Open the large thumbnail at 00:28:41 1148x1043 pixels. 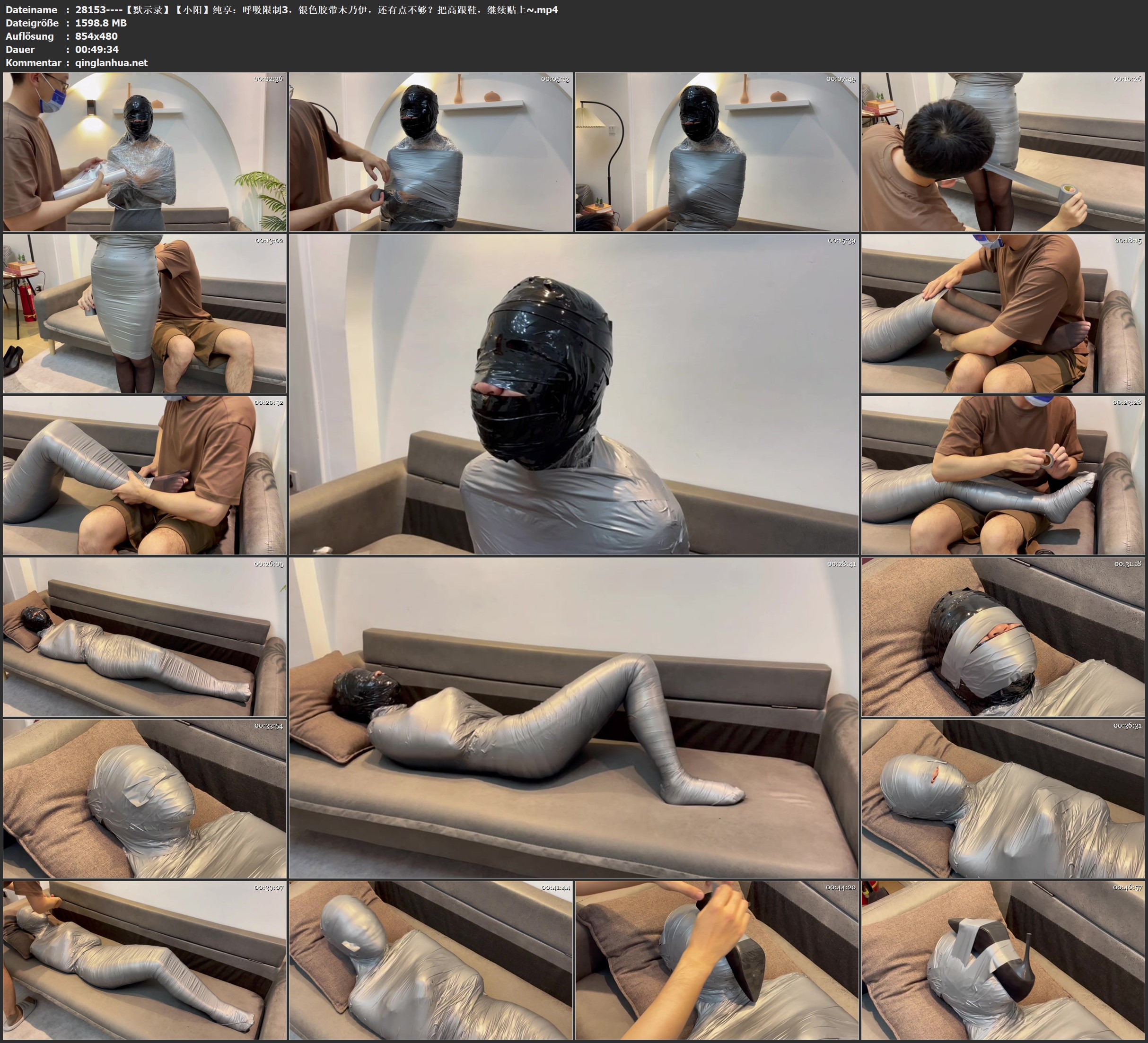click(x=573, y=717)
